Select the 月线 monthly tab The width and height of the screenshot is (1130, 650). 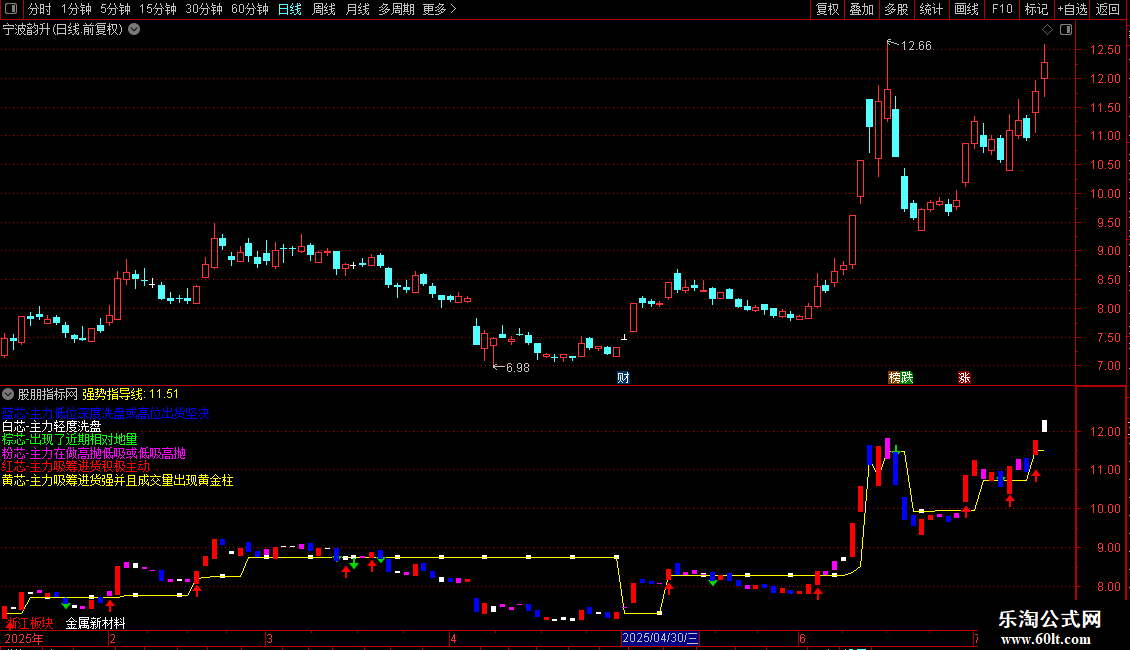357,9
